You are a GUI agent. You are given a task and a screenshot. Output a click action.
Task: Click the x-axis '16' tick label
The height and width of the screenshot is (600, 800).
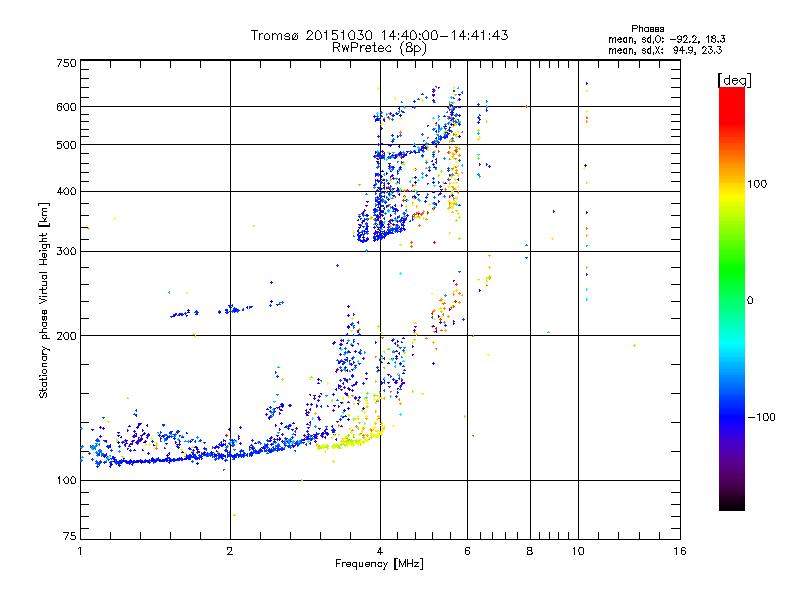click(x=680, y=551)
